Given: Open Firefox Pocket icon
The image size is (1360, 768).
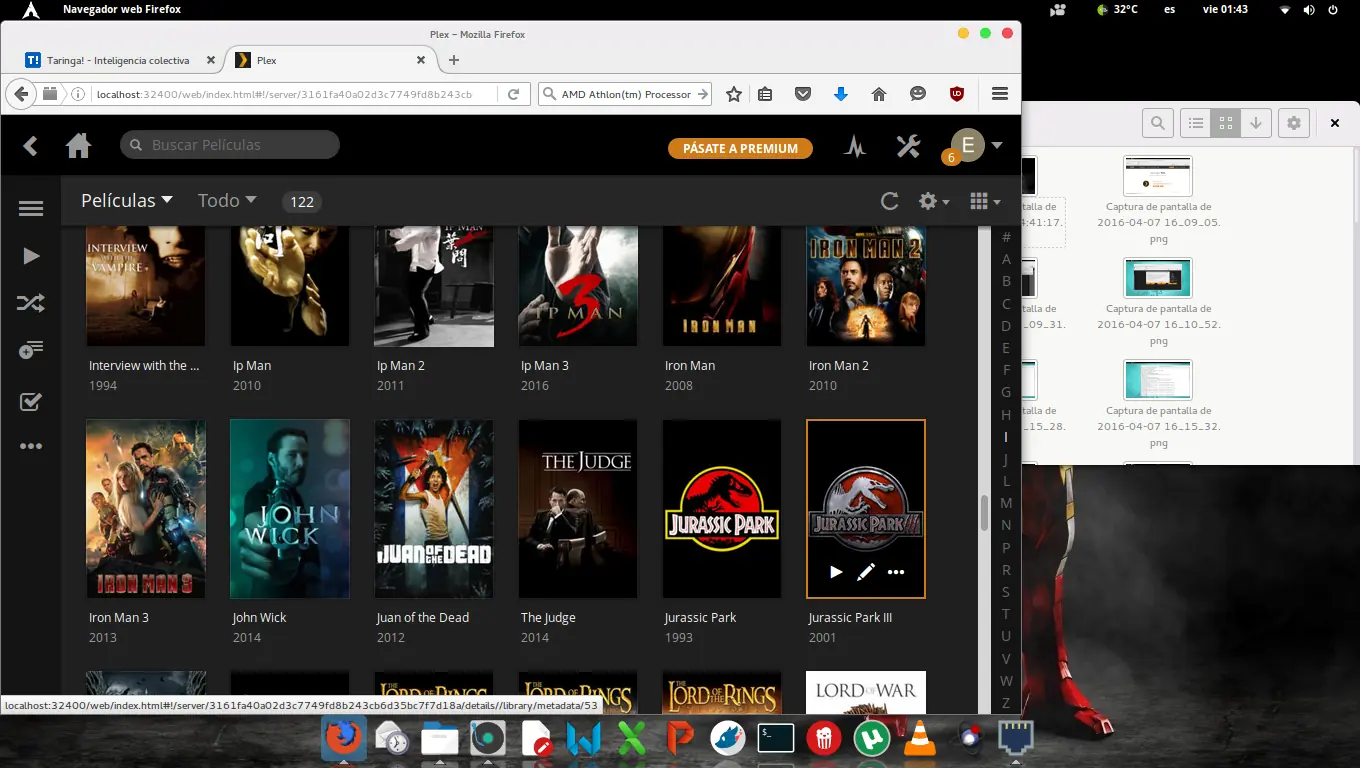Looking at the screenshot, I should pos(802,94).
